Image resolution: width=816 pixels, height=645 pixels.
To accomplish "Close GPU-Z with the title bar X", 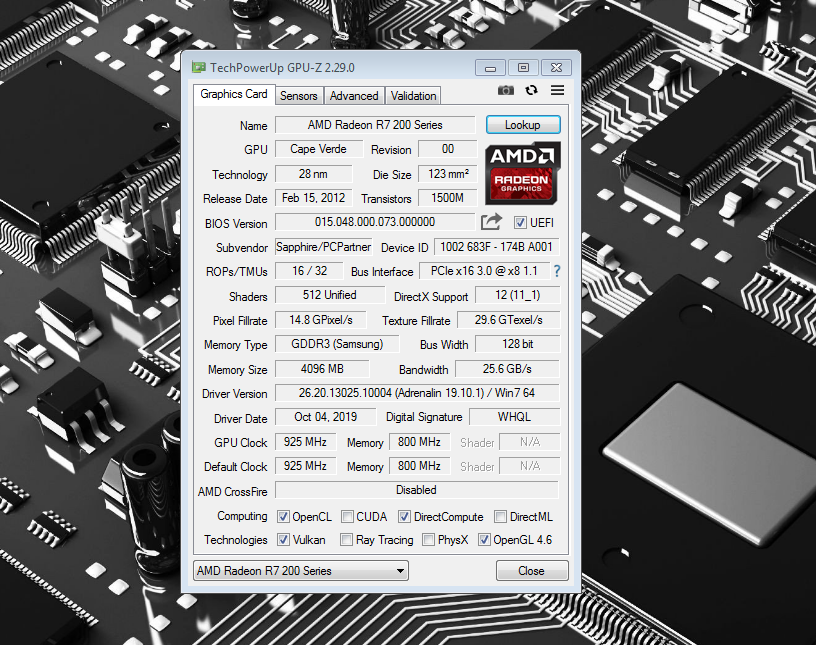I will pyautogui.click(x=556, y=68).
